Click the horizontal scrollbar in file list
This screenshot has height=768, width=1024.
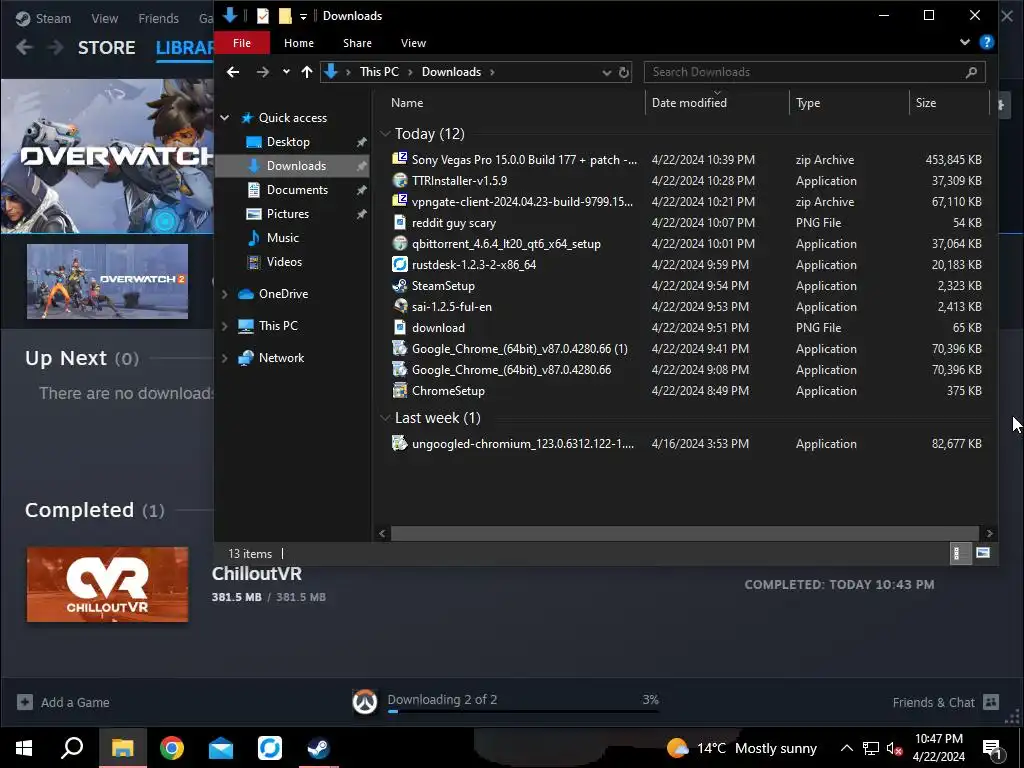pos(684,534)
